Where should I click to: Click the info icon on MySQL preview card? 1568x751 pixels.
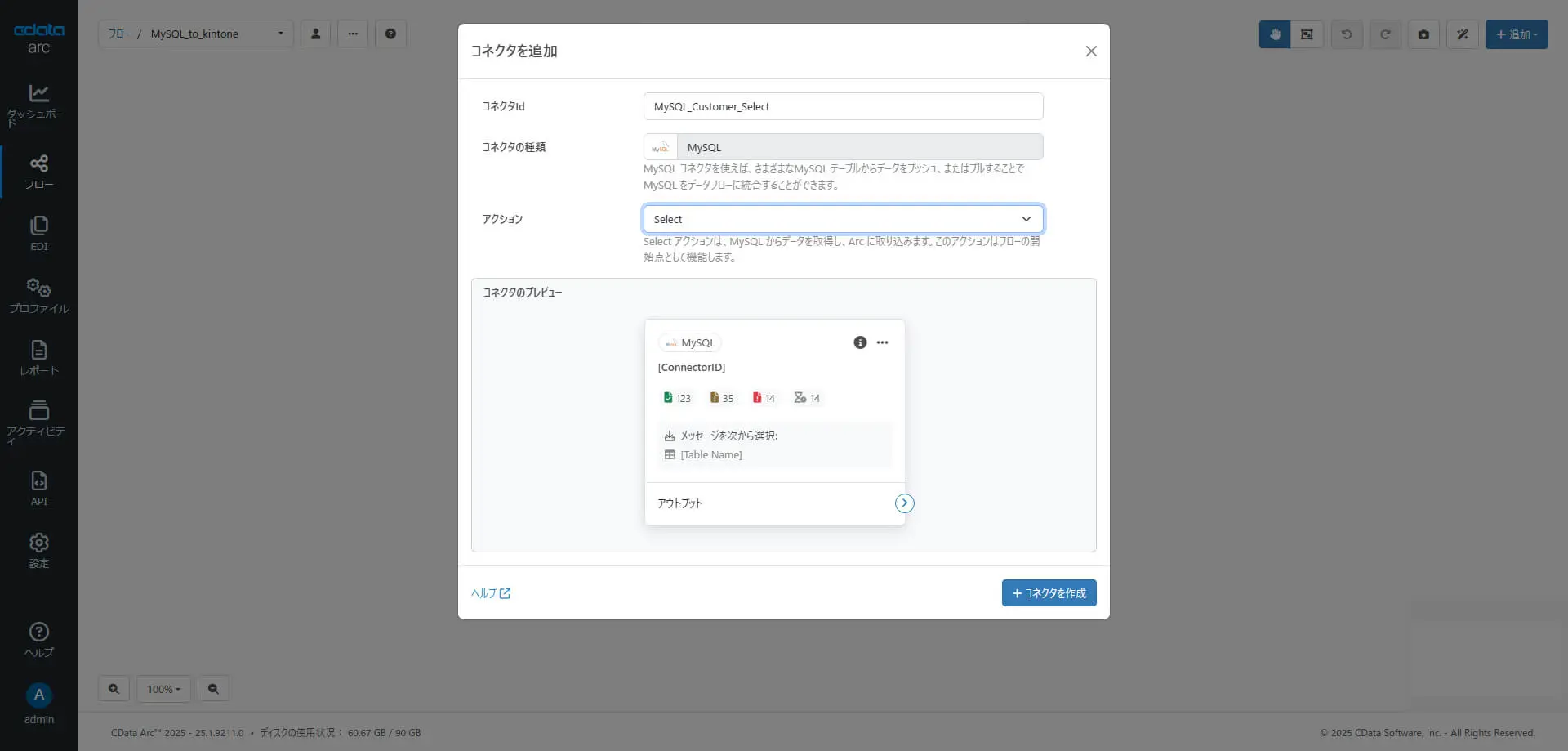click(x=860, y=342)
